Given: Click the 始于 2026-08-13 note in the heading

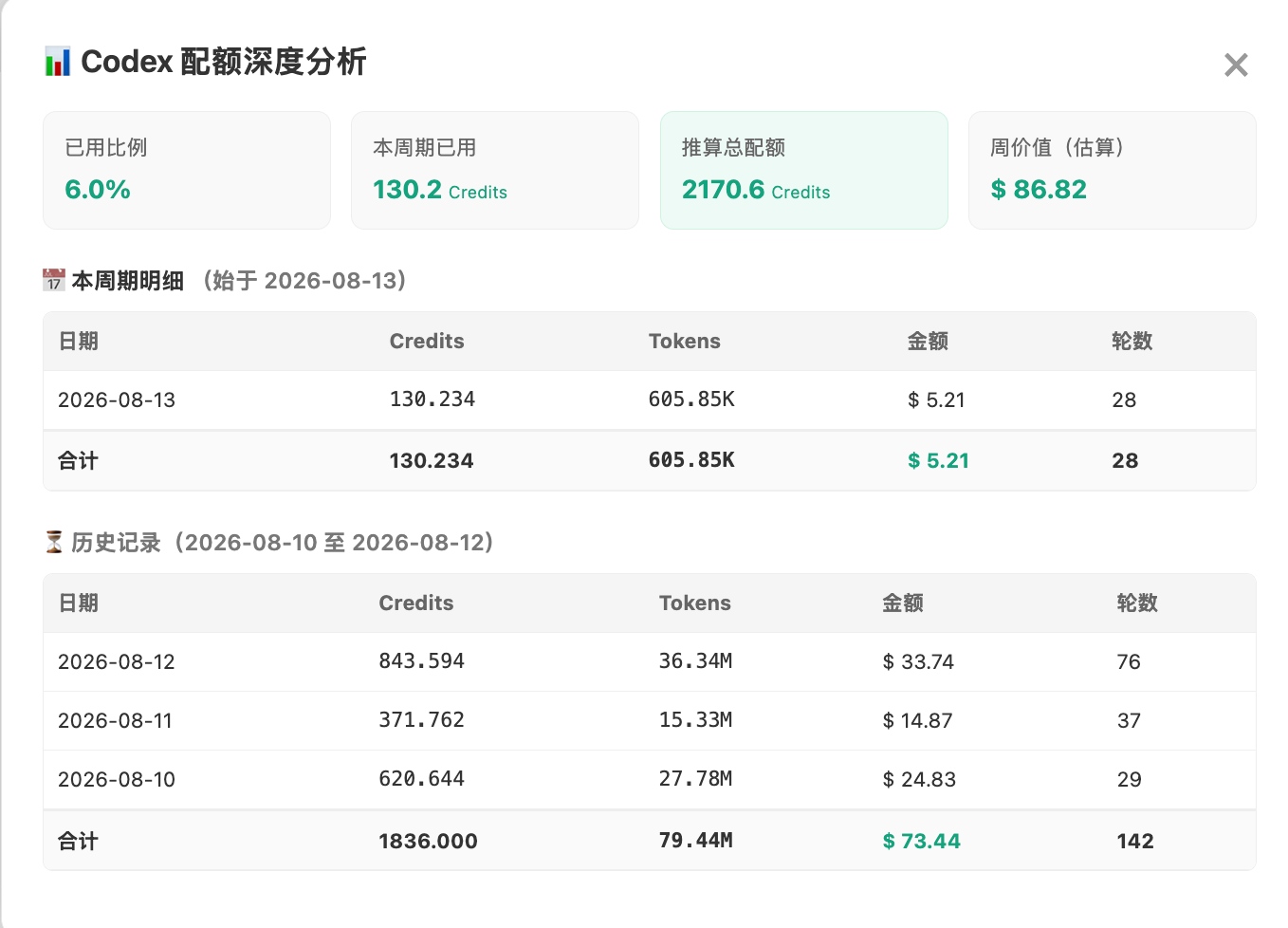Looking at the screenshot, I should tap(304, 281).
